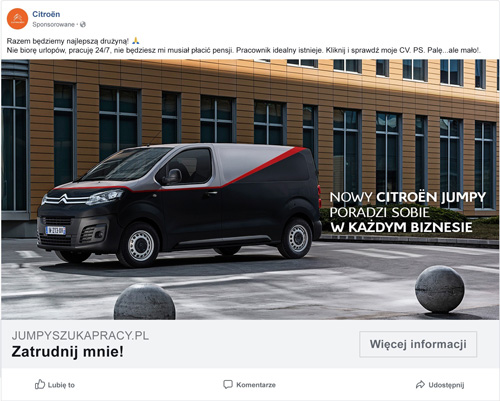This screenshot has height=401, width=500.
Task: Select the Udostępnij text label
Action: point(446,385)
